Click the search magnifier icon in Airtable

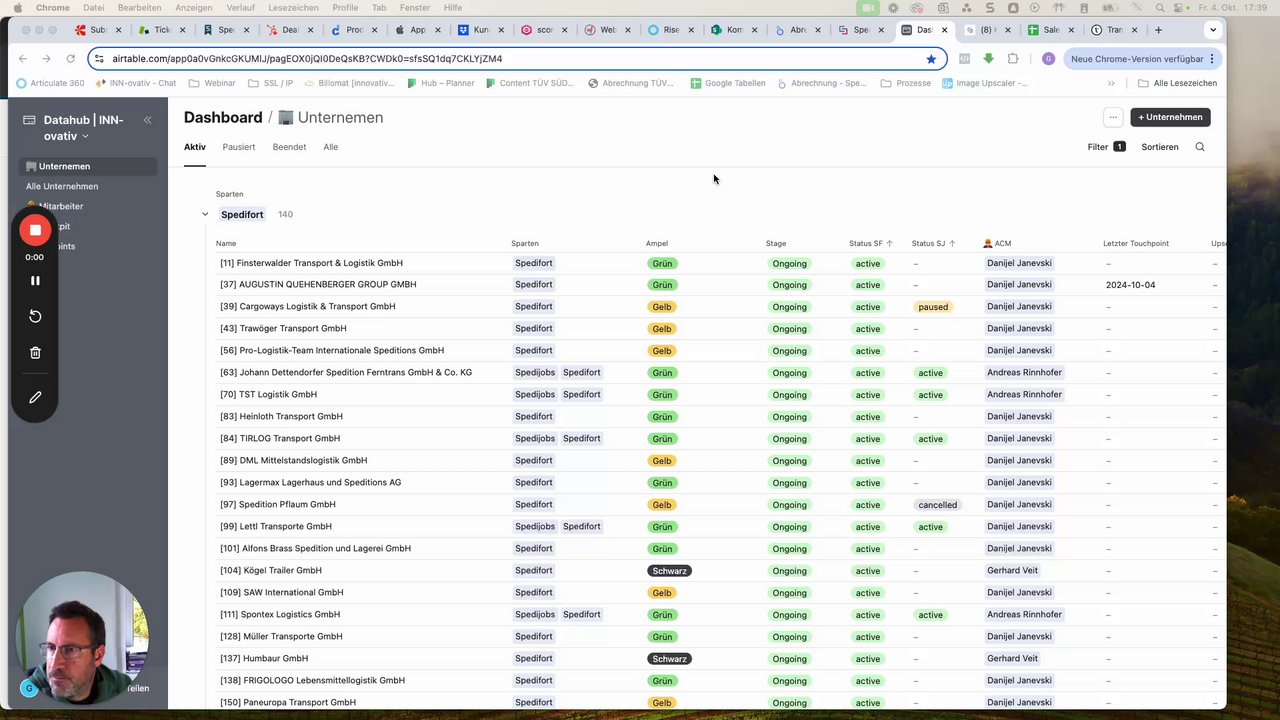click(x=1200, y=147)
